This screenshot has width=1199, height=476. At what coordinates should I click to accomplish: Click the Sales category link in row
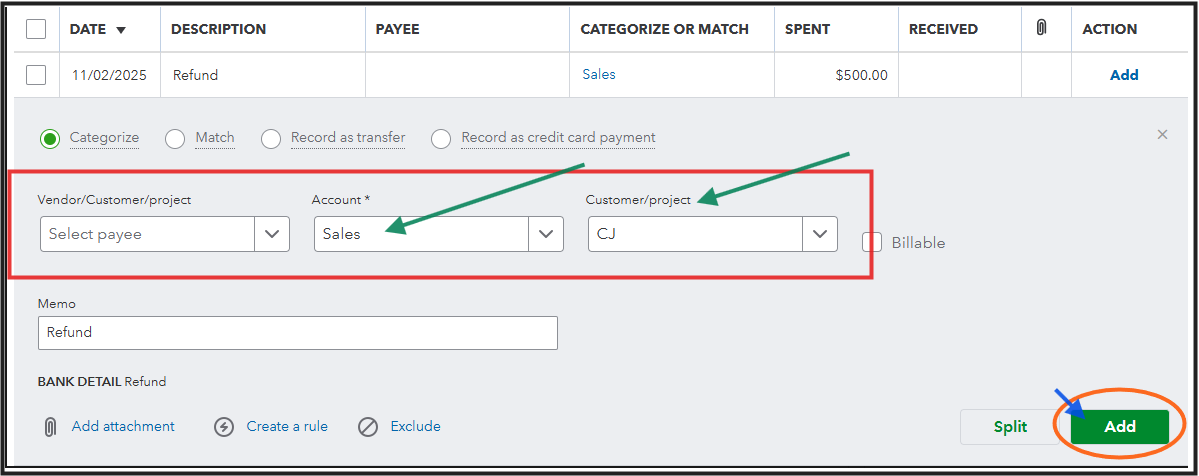599,75
